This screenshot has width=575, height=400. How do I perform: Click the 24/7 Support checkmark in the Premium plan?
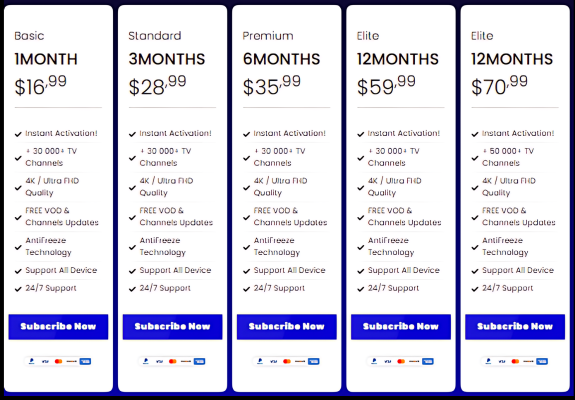[246, 289]
